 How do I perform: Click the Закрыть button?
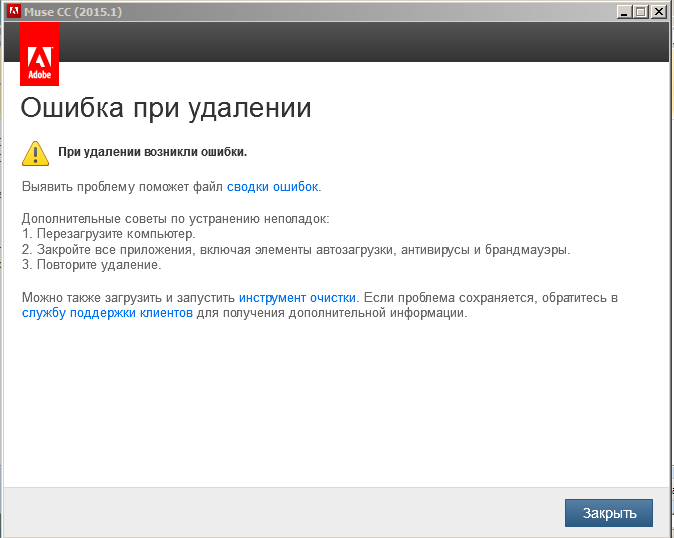[609, 513]
